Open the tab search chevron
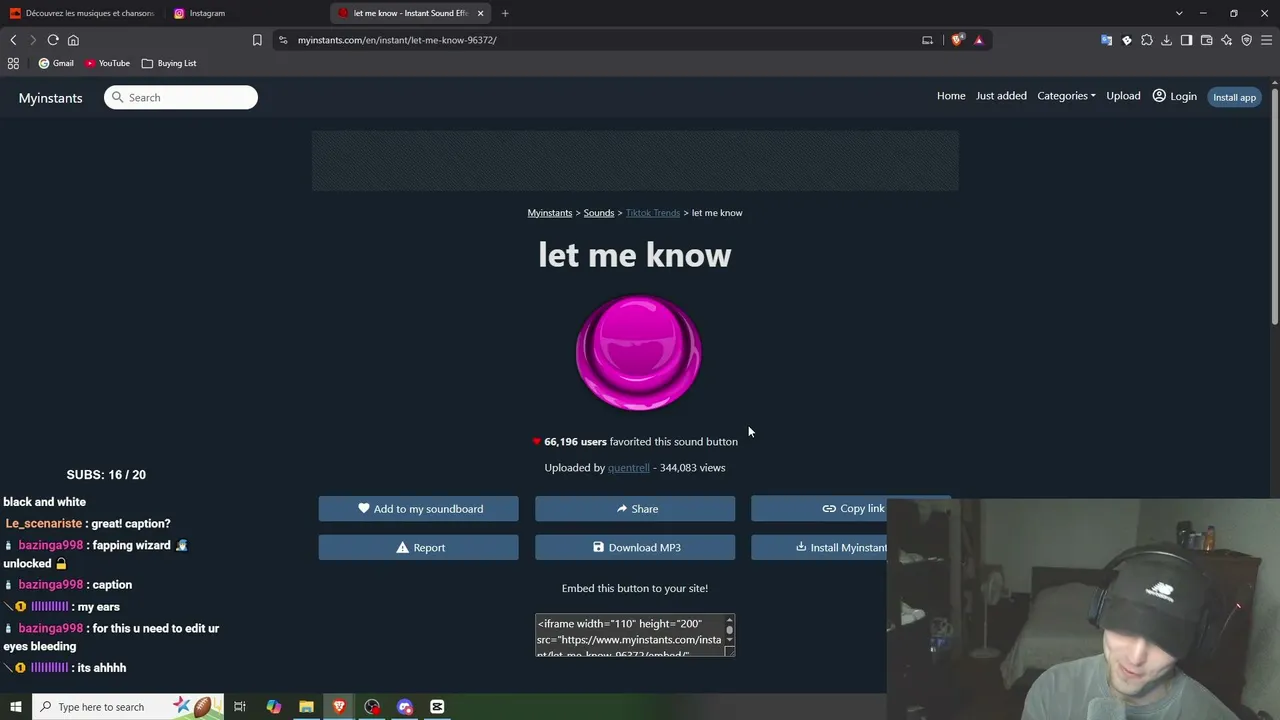The width and height of the screenshot is (1280, 720). (x=1179, y=13)
